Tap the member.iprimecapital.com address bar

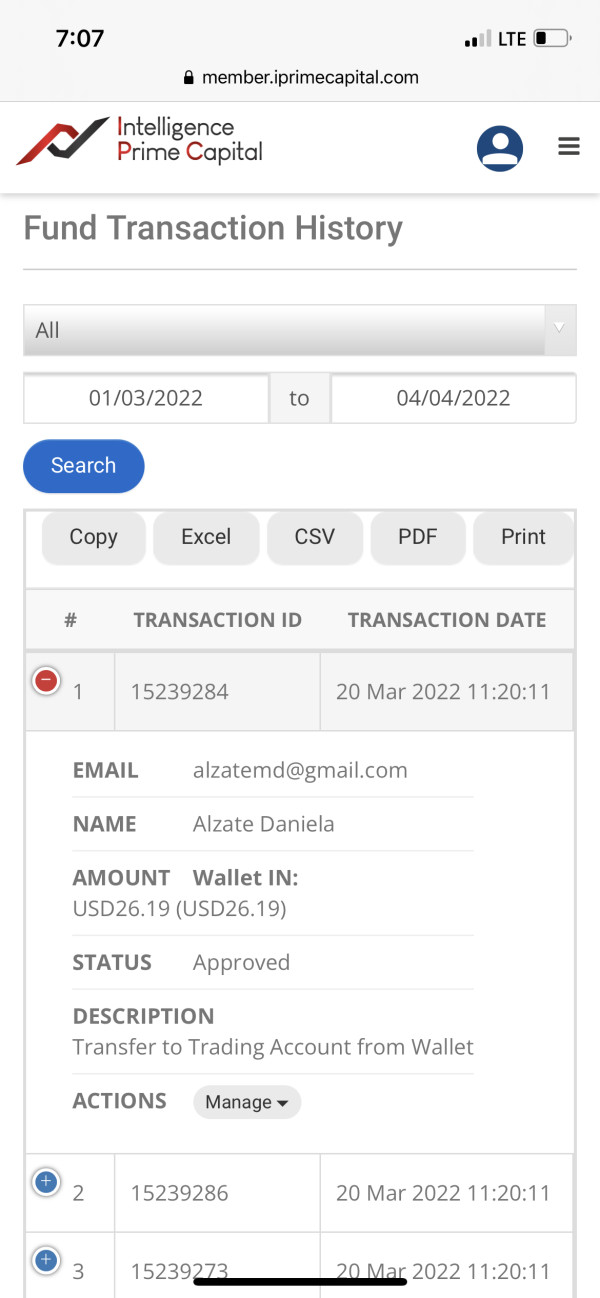click(x=310, y=77)
